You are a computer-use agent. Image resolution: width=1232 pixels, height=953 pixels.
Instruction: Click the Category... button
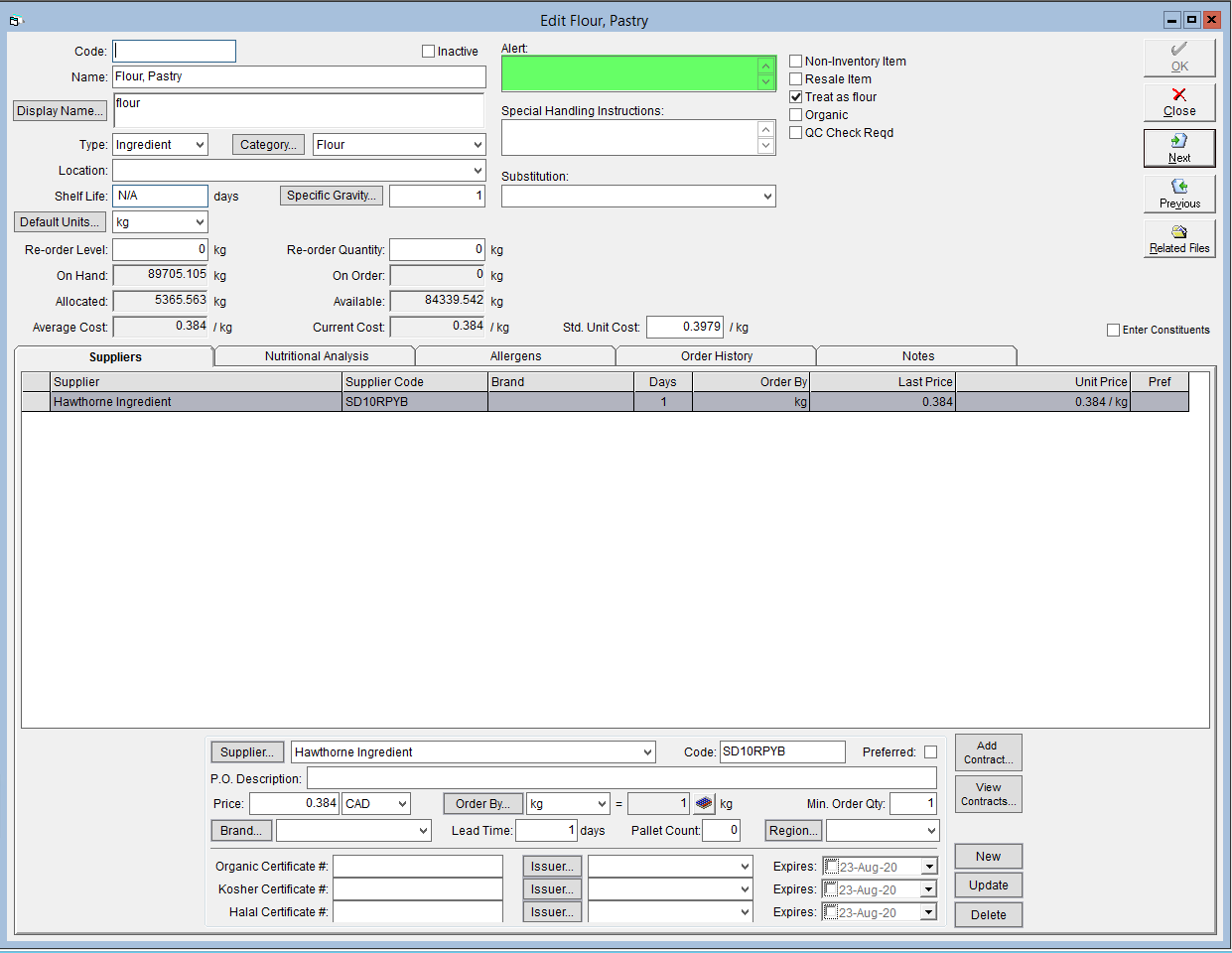[x=268, y=144]
